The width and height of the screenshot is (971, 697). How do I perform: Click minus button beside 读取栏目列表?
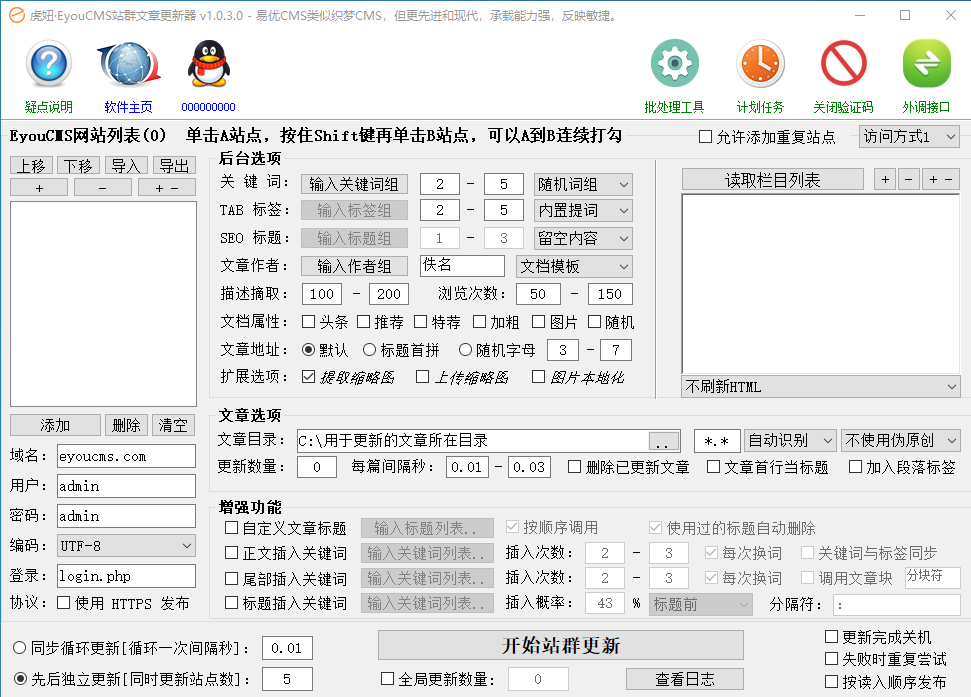pos(908,180)
